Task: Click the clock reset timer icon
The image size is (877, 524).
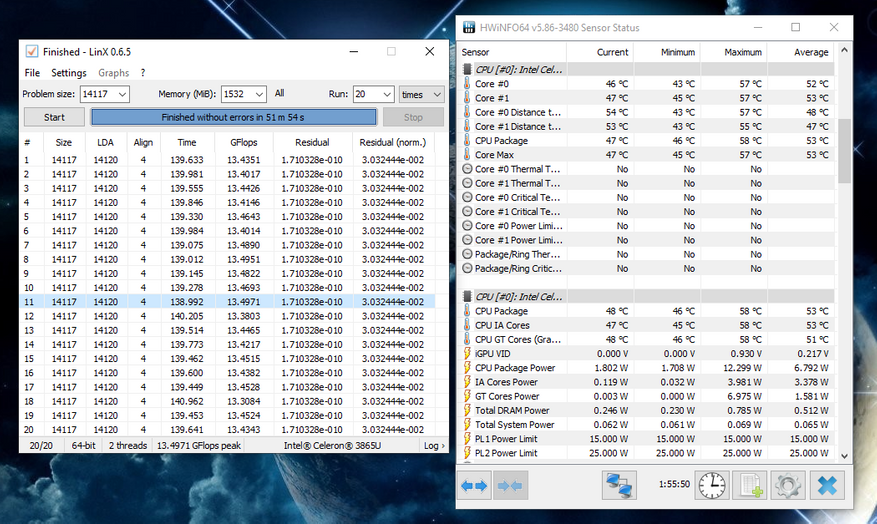Action: [711, 485]
